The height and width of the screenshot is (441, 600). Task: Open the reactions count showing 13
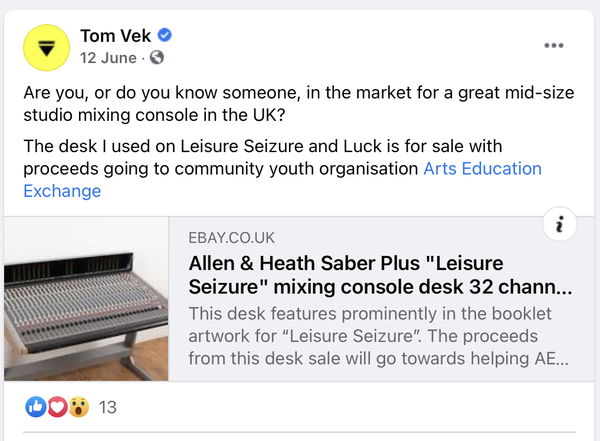point(108,407)
